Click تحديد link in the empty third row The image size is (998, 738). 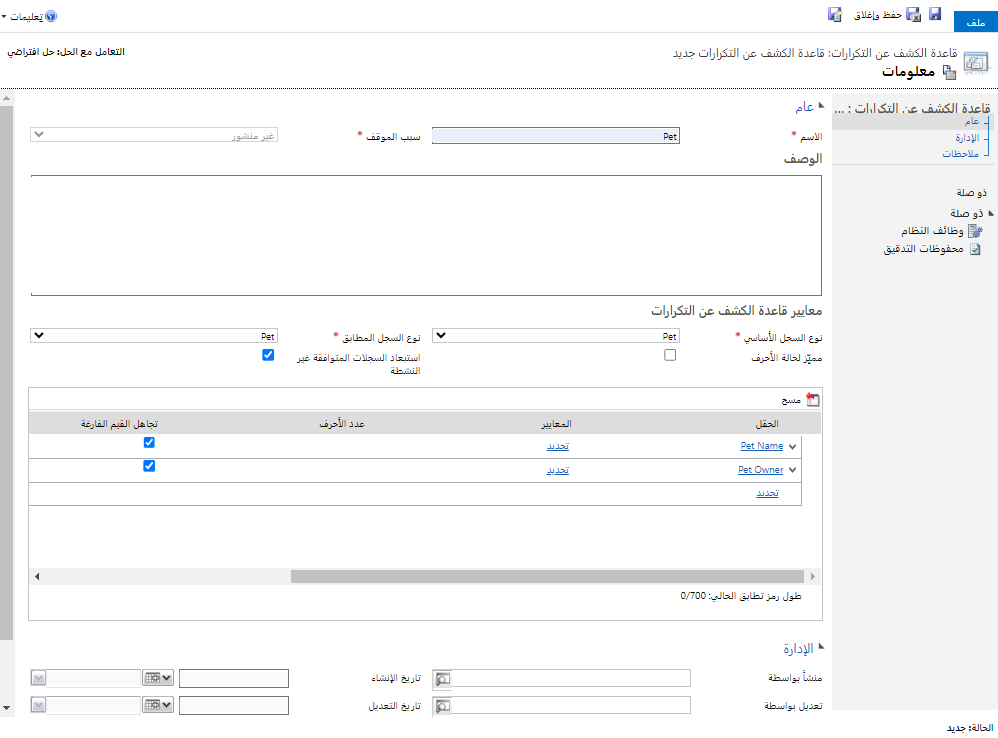point(767,493)
